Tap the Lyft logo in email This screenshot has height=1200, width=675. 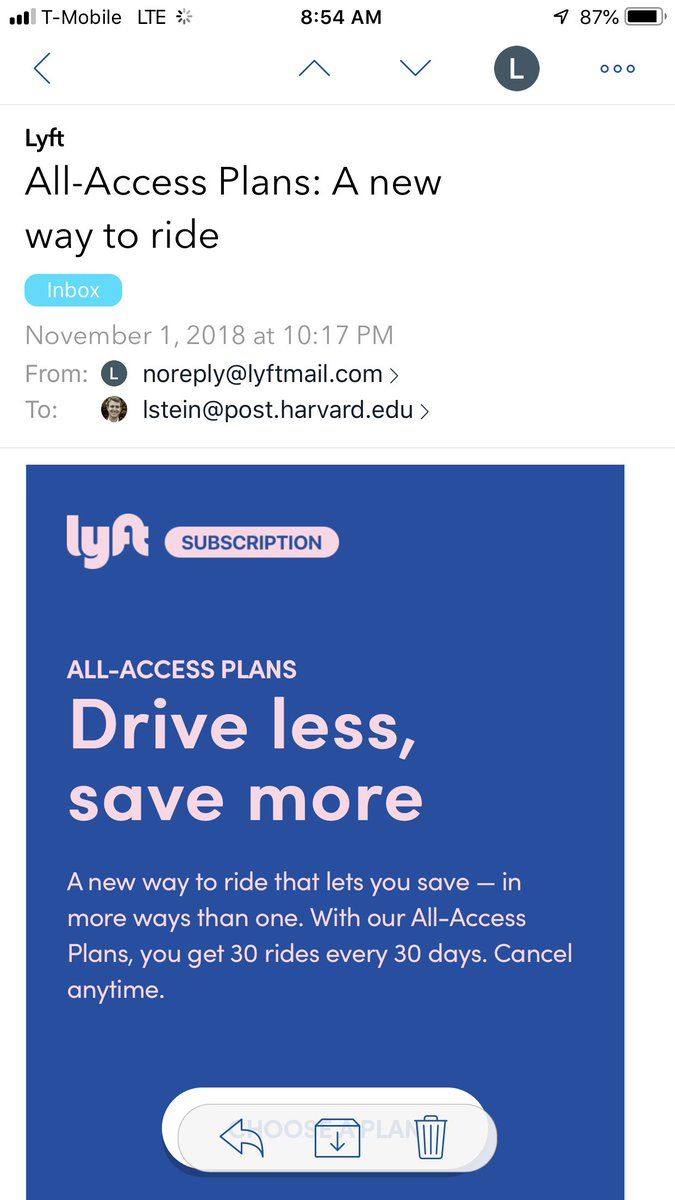[107, 541]
